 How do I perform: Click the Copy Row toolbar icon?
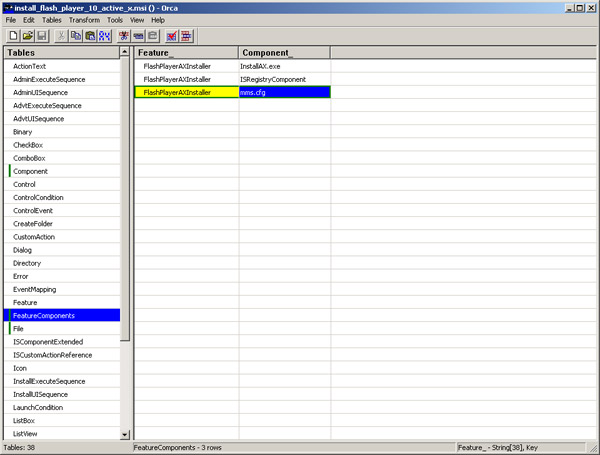pyautogui.click(x=138, y=36)
